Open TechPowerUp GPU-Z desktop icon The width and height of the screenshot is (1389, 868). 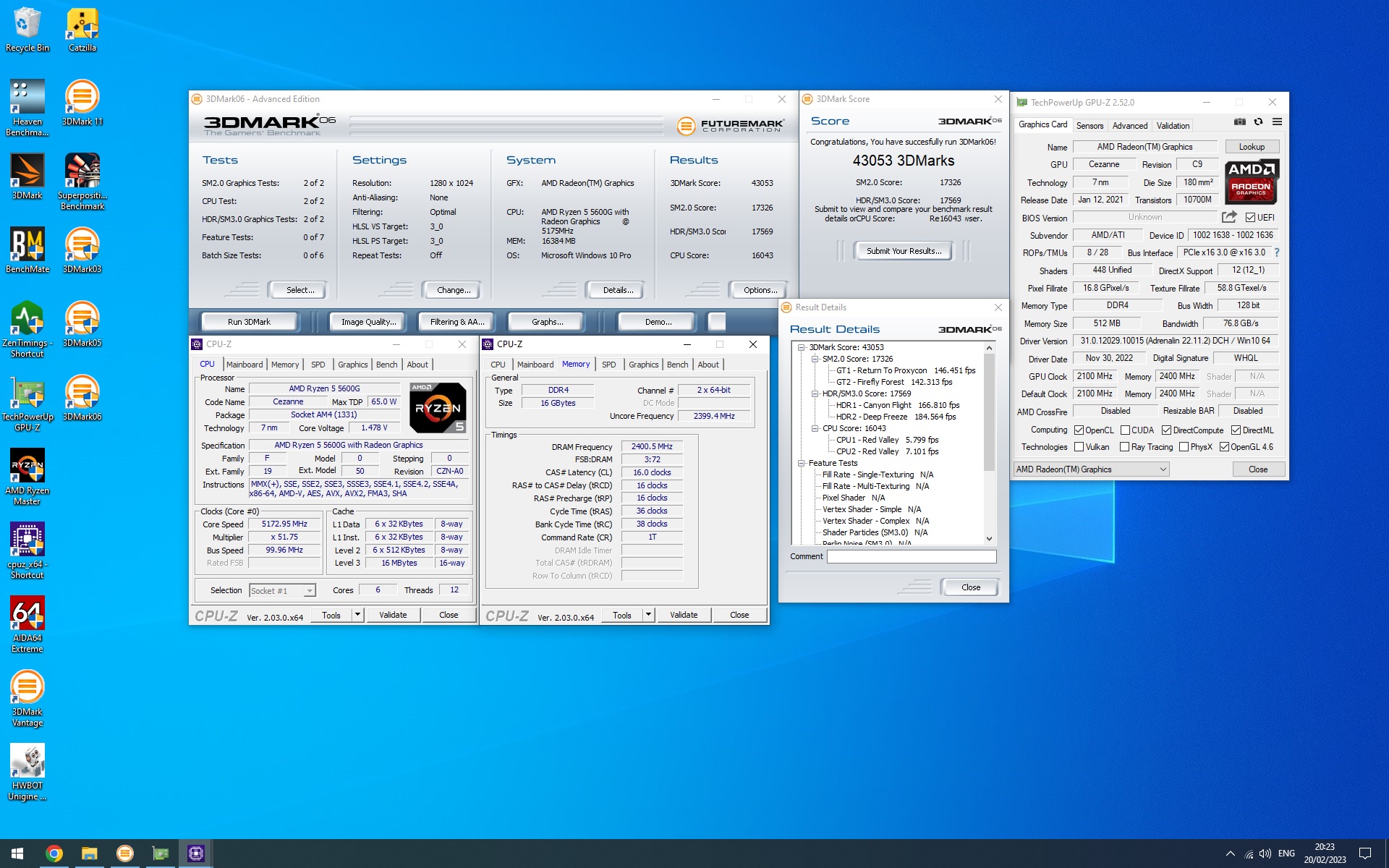(x=27, y=402)
